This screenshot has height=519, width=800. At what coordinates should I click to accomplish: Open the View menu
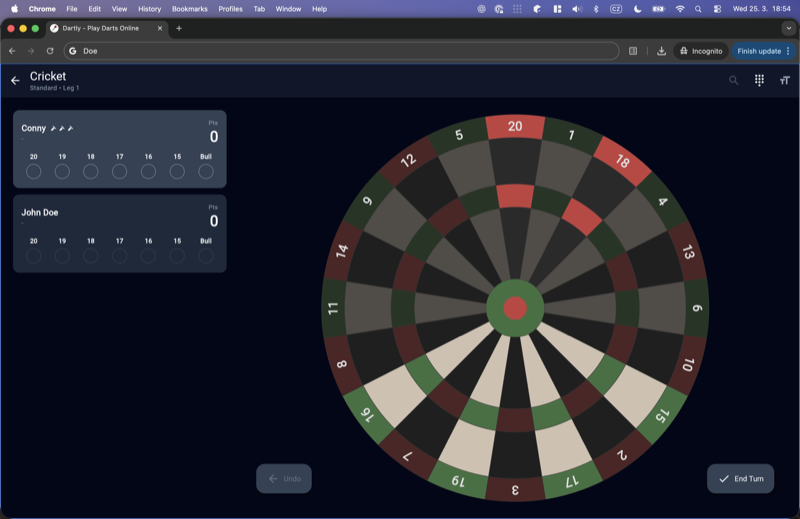(119, 9)
